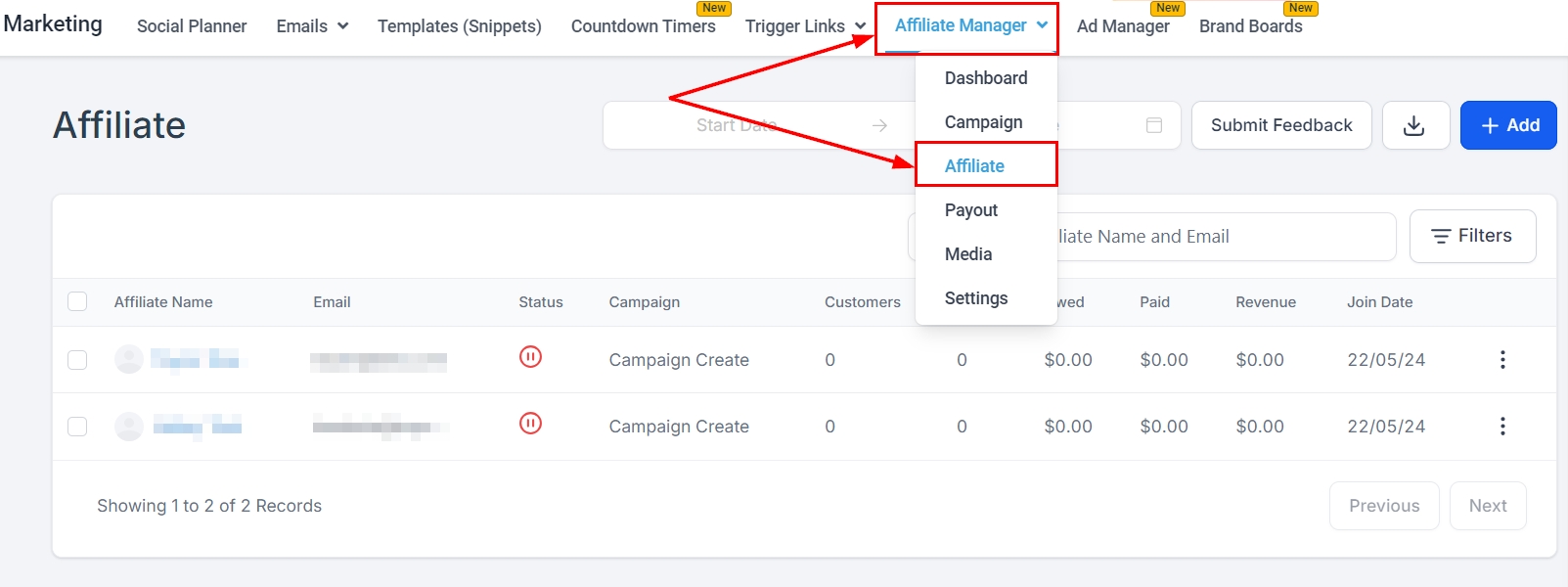Click the Start Date input field
The image size is (1568, 587).
(736, 125)
